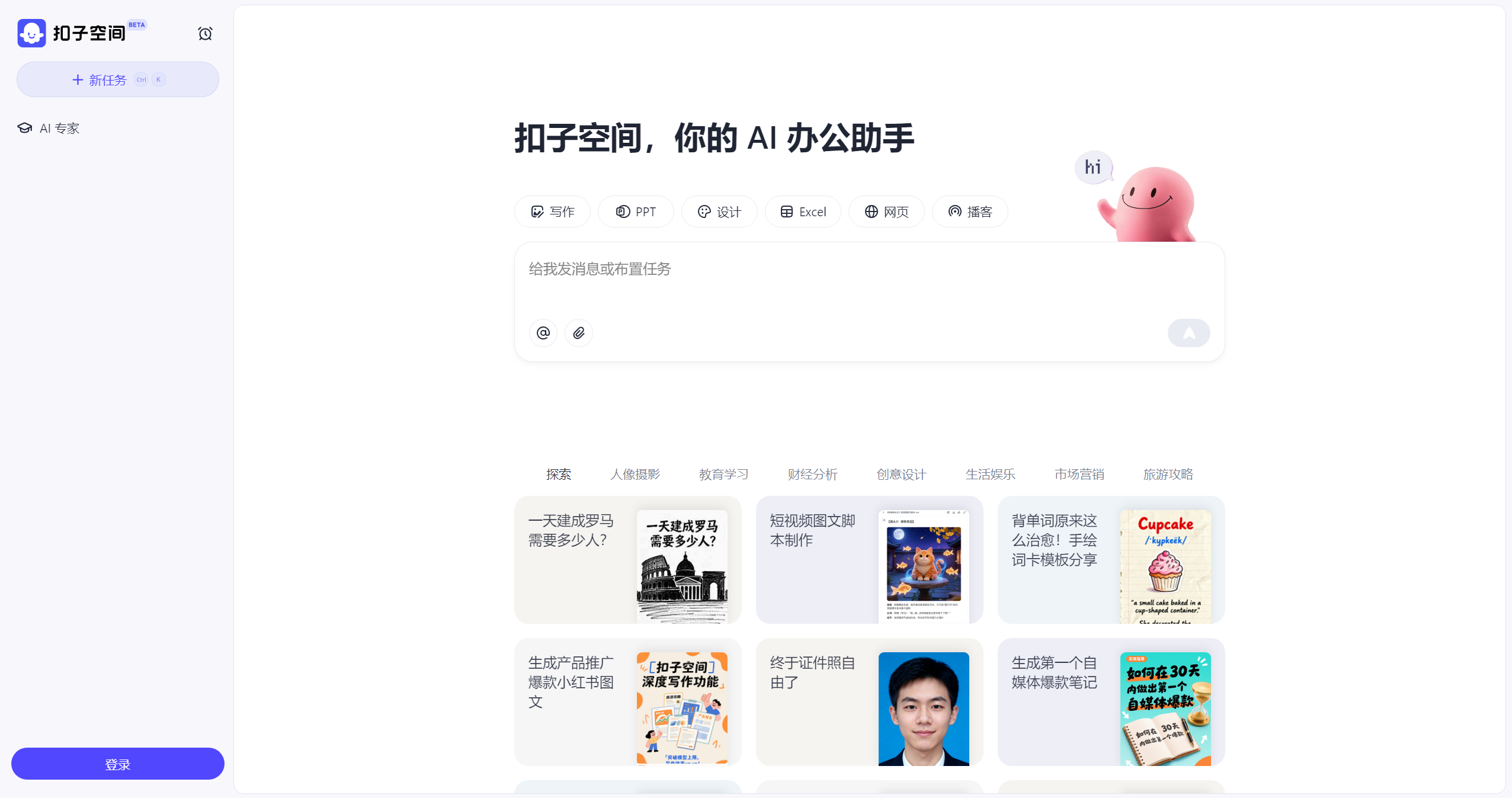1512x798 pixels.
Task: Click the @ mention icon in message box
Action: point(543,333)
